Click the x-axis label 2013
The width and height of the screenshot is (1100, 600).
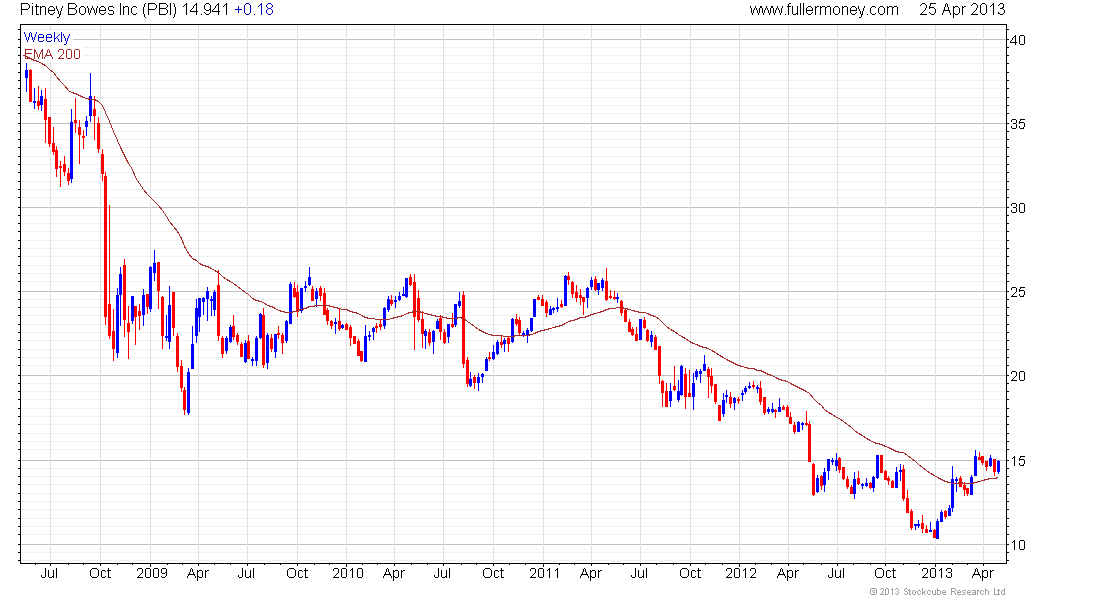click(x=937, y=573)
